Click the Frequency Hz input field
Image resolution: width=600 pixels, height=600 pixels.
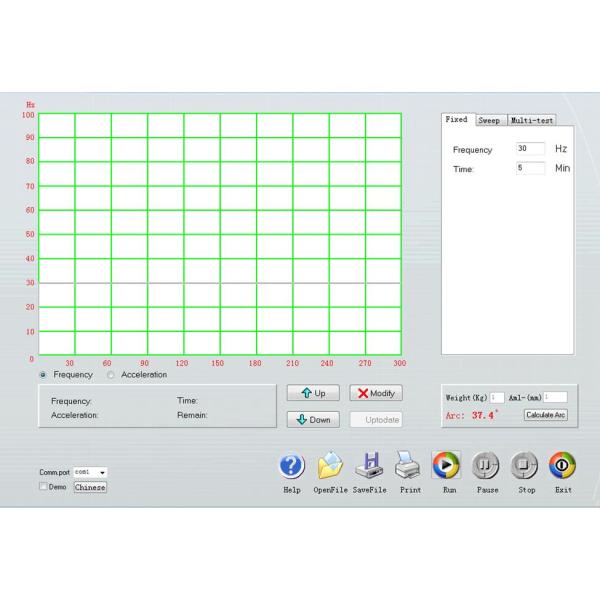(530, 149)
